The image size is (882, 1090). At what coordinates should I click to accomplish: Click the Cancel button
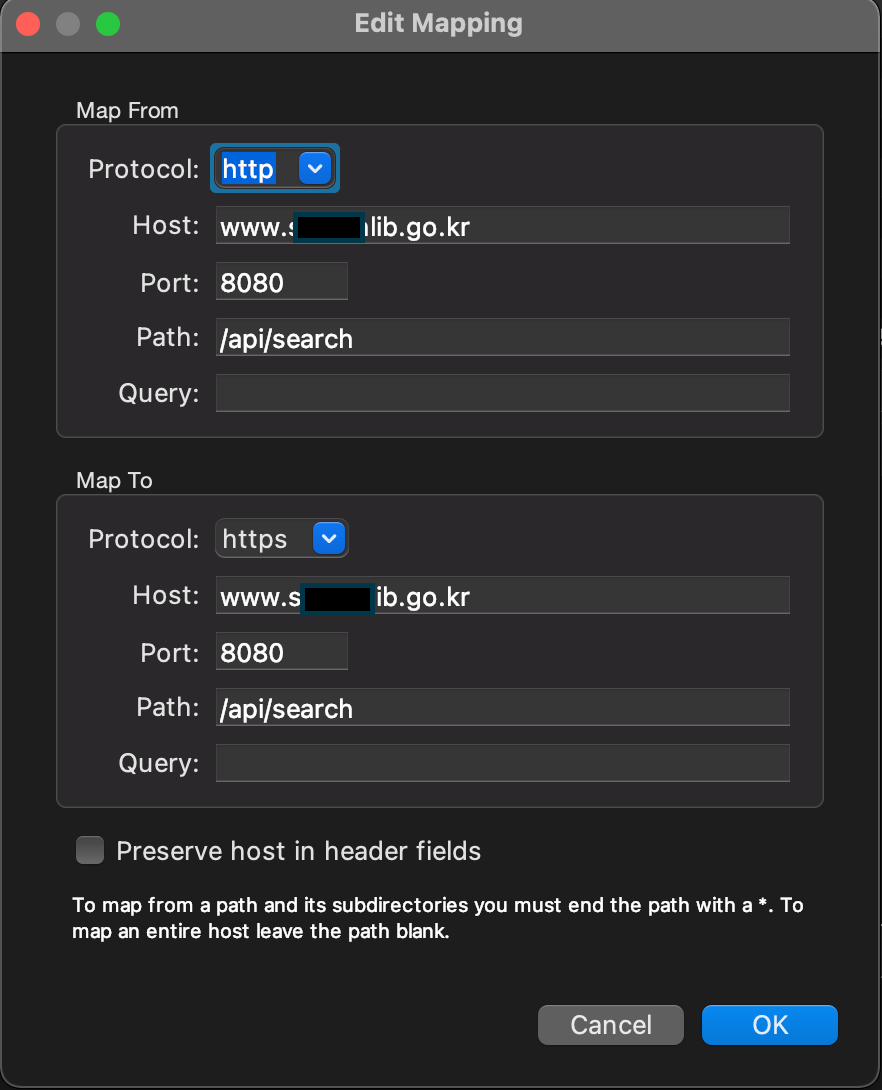[x=611, y=1025]
